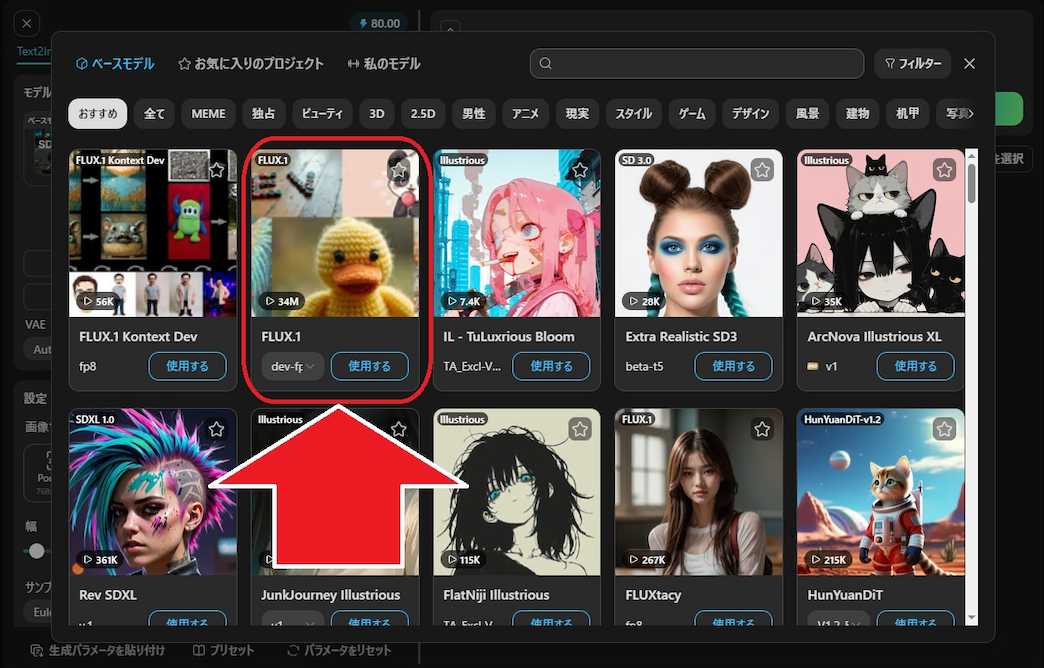Viewport: 1044px width, 668px height.
Task: Select the 3D category chip
Action: pyautogui.click(x=377, y=113)
